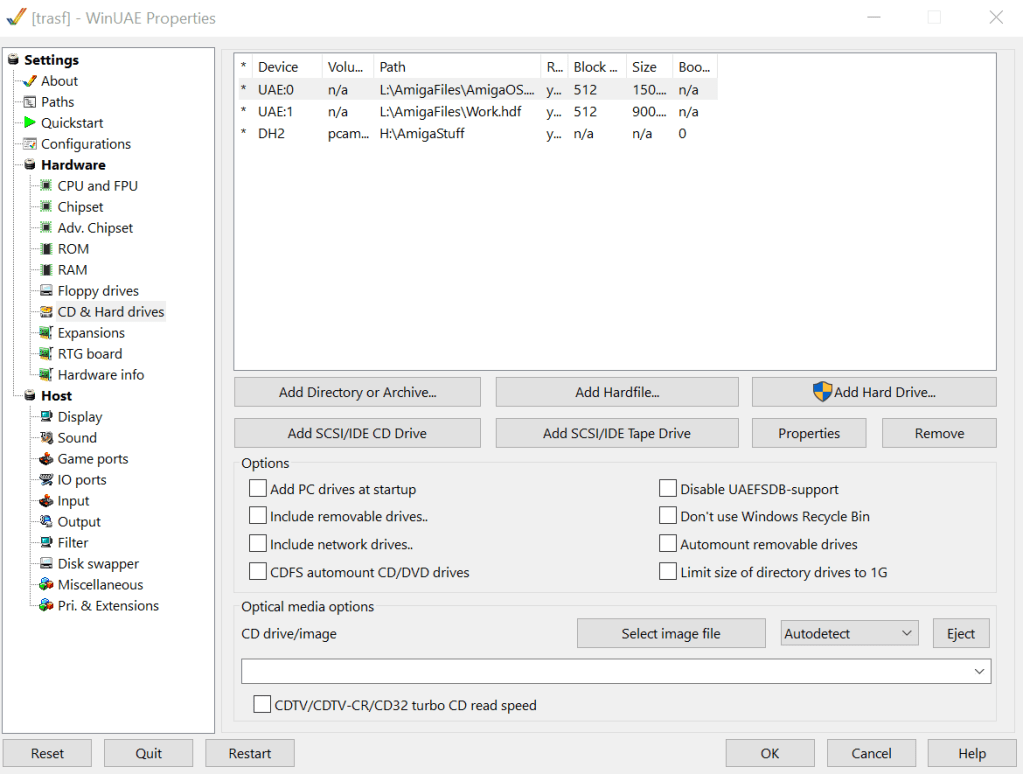Viewport: 1023px width, 774px height.
Task: Click the Sound speaker icon
Action: pos(46,438)
